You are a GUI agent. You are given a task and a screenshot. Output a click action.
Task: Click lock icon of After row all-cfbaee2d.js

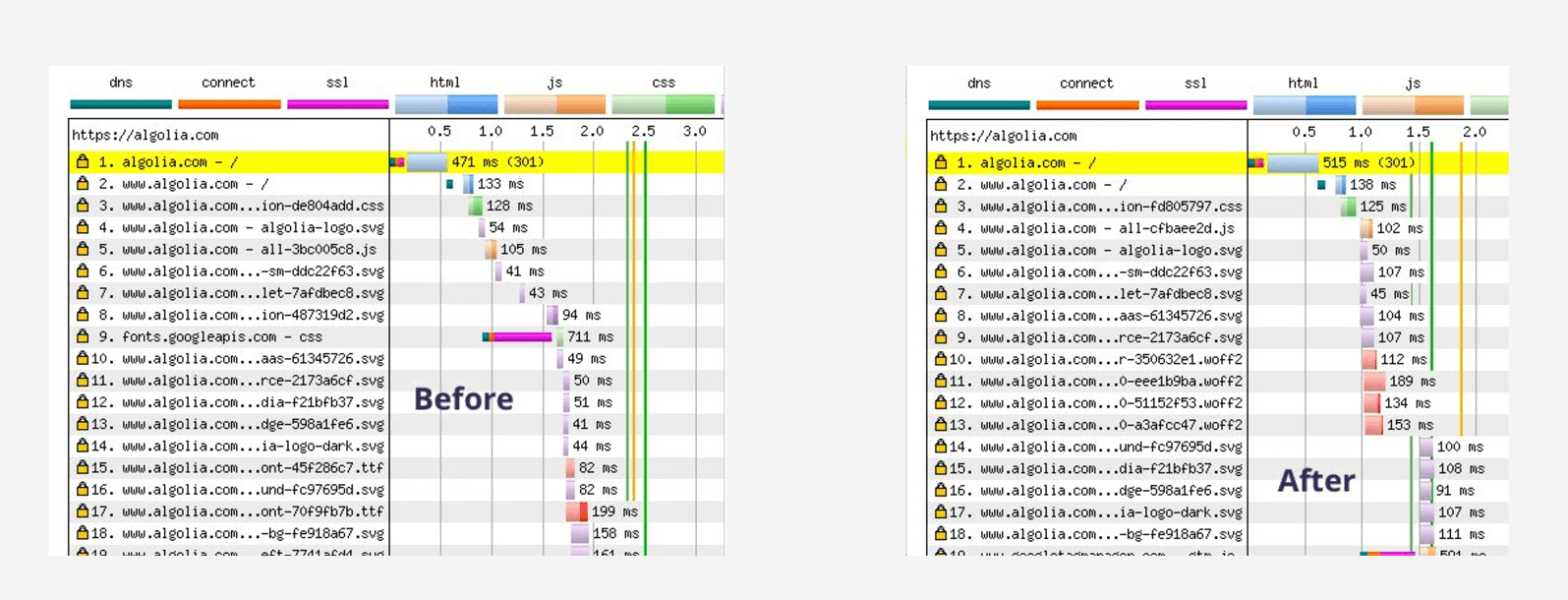click(x=941, y=228)
